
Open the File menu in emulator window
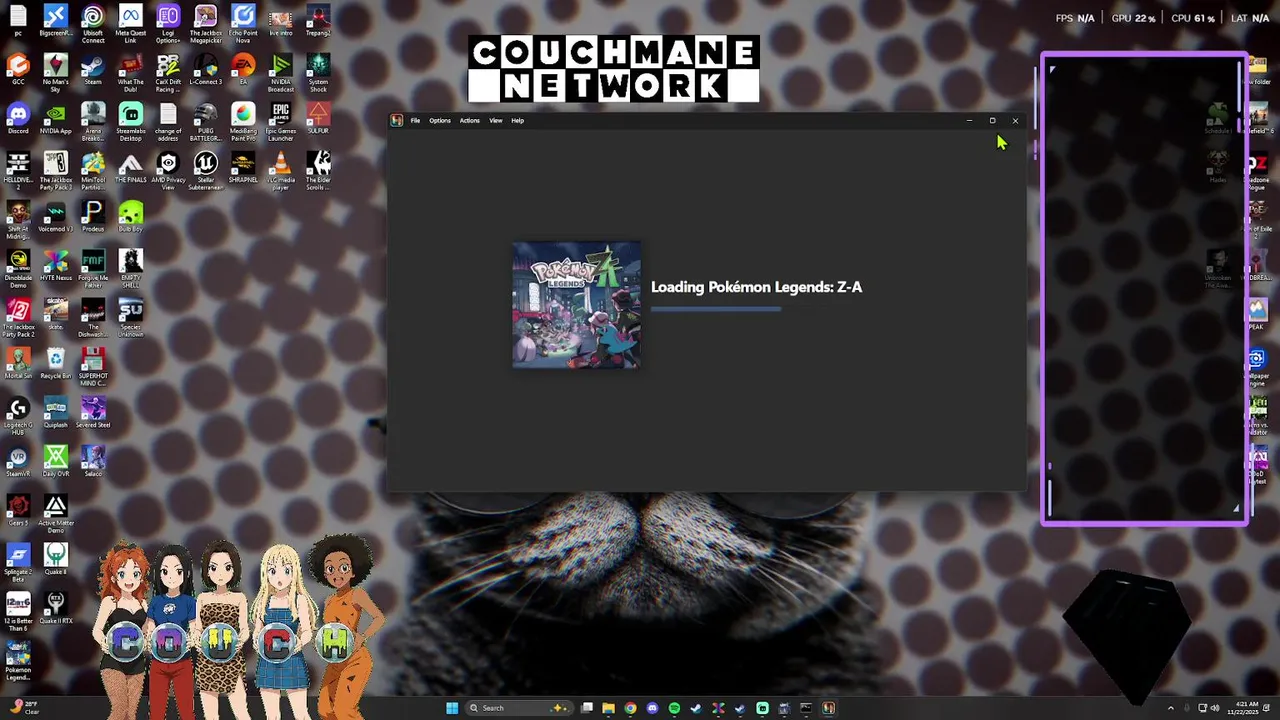tap(415, 121)
